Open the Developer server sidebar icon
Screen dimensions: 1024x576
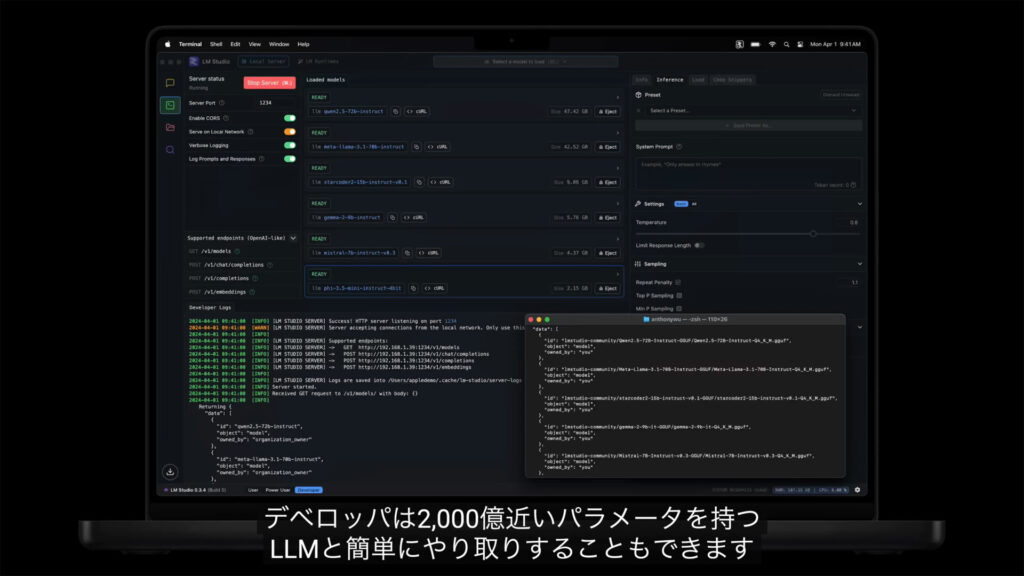coord(170,105)
